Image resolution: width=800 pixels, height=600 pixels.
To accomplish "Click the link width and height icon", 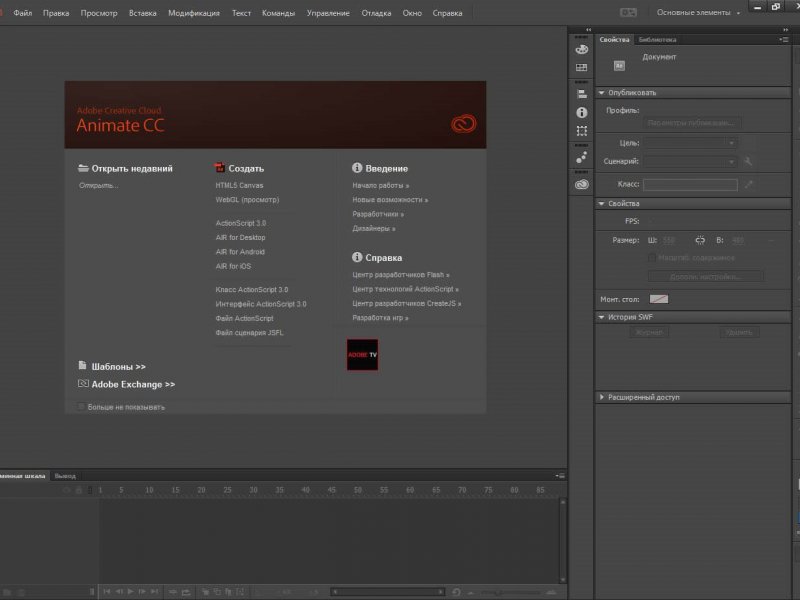I will pos(700,240).
